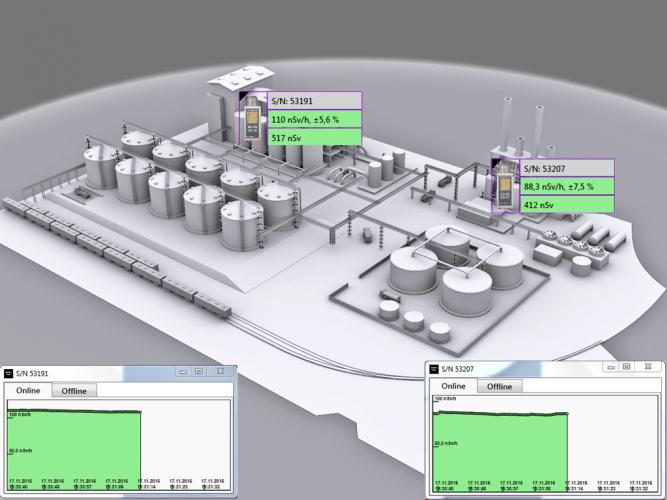This screenshot has width=667, height=500.
Task: Select Online tab in S/N 53191 window
Action: point(29,390)
